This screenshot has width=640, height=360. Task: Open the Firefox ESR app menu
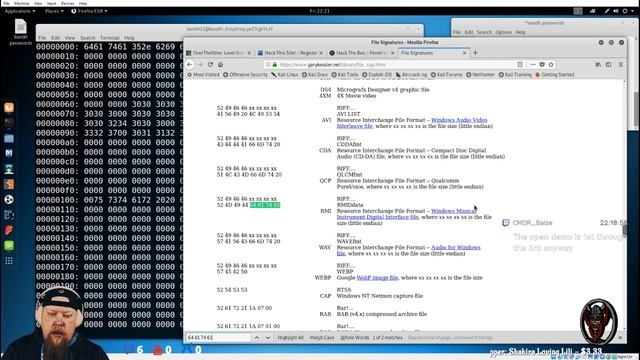pos(89,11)
